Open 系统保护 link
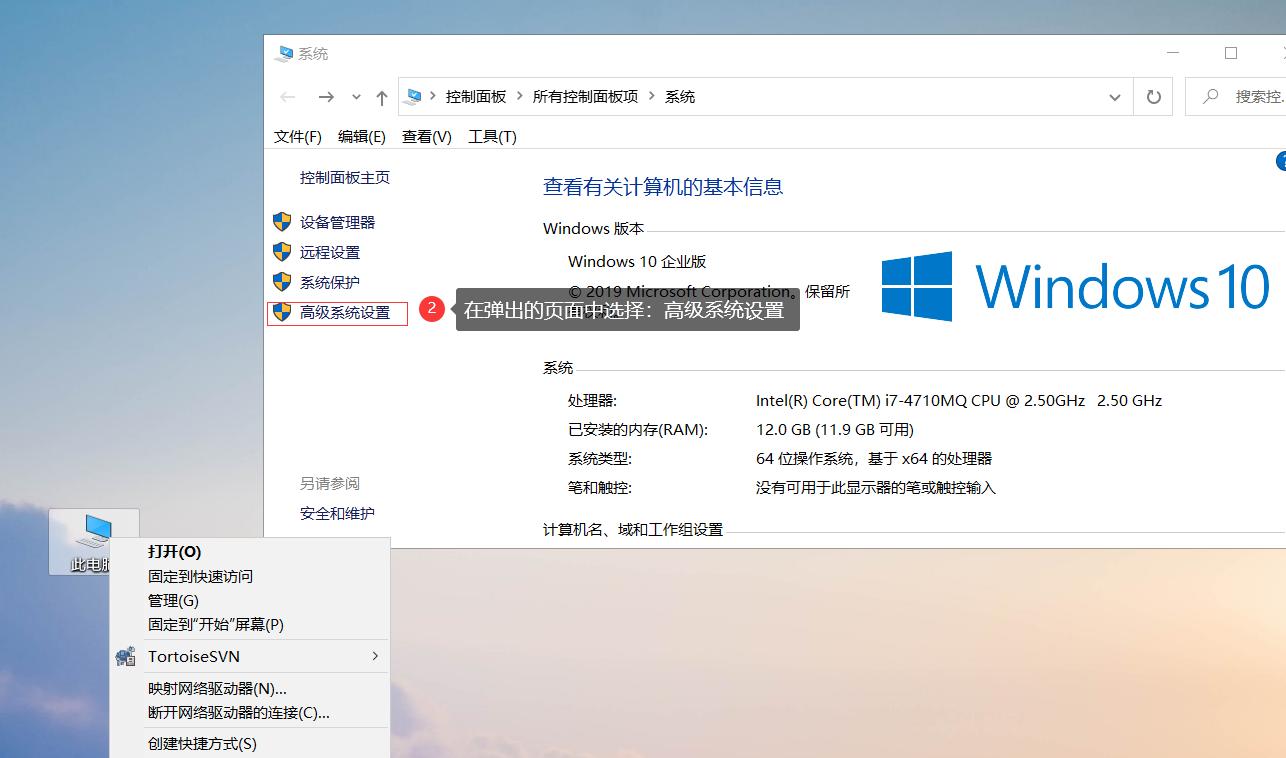 point(330,282)
